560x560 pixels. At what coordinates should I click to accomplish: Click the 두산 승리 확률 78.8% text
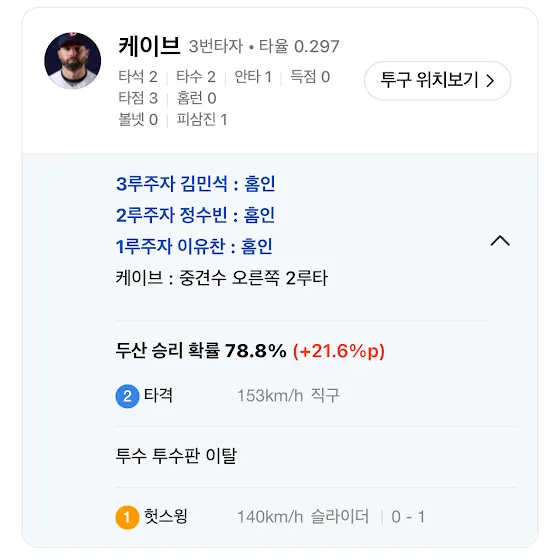pyautogui.click(x=201, y=350)
